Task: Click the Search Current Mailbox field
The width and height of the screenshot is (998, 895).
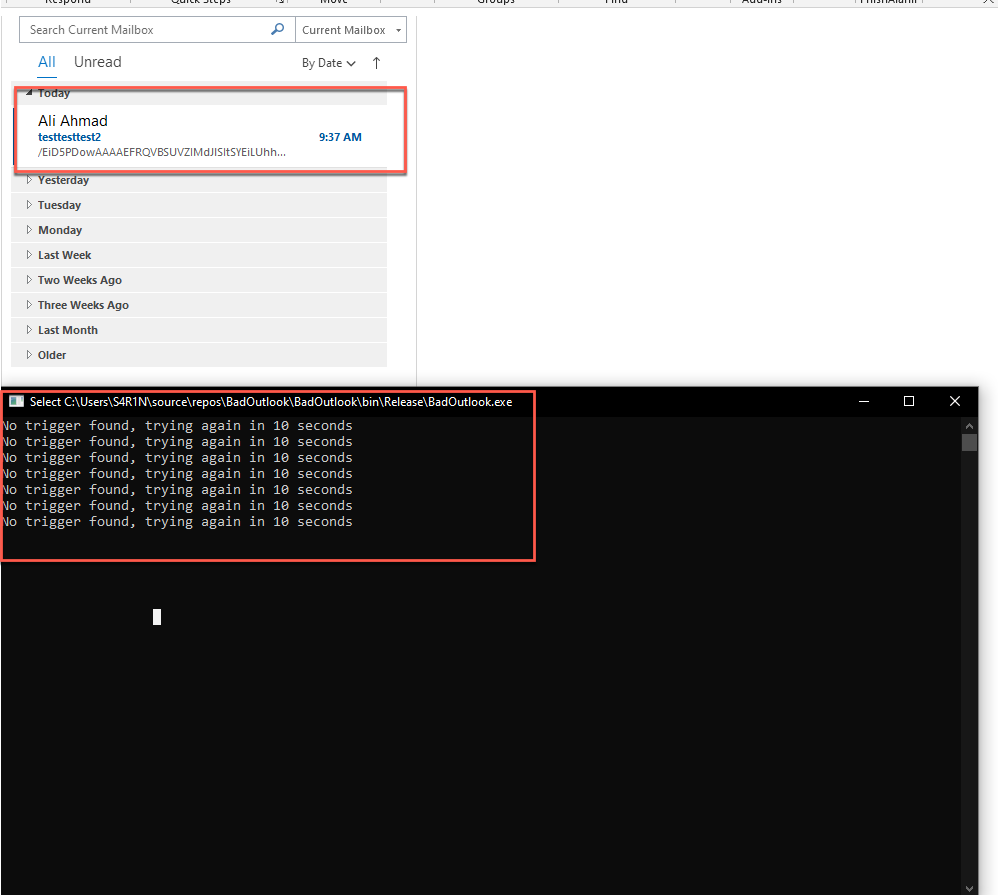Action: 145,30
